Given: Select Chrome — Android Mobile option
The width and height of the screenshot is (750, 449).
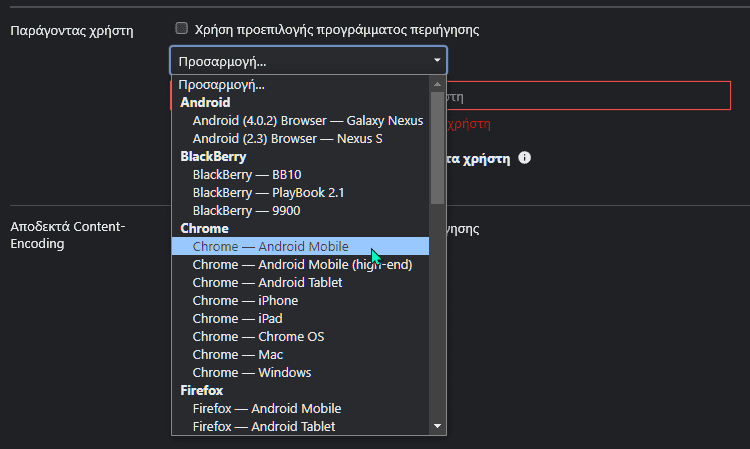Looking at the screenshot, I should point(270,247).
